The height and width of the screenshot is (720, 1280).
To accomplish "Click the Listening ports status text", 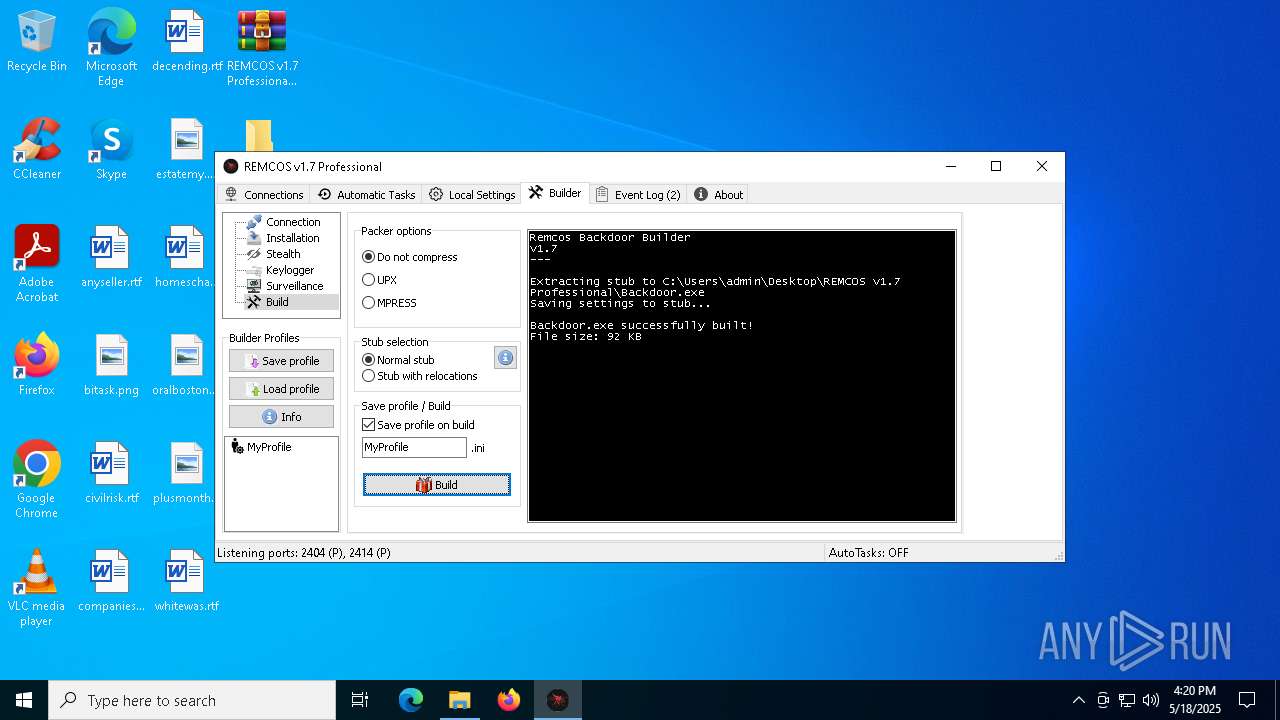I will (304, 552).
